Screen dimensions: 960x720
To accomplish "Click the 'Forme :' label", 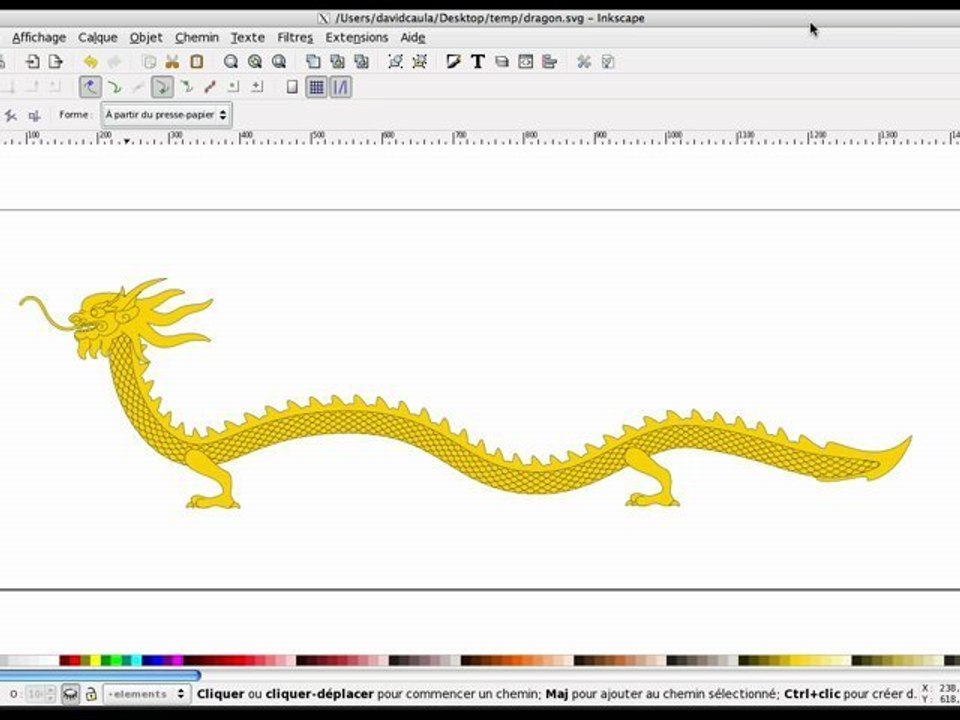I will (75, 114).
